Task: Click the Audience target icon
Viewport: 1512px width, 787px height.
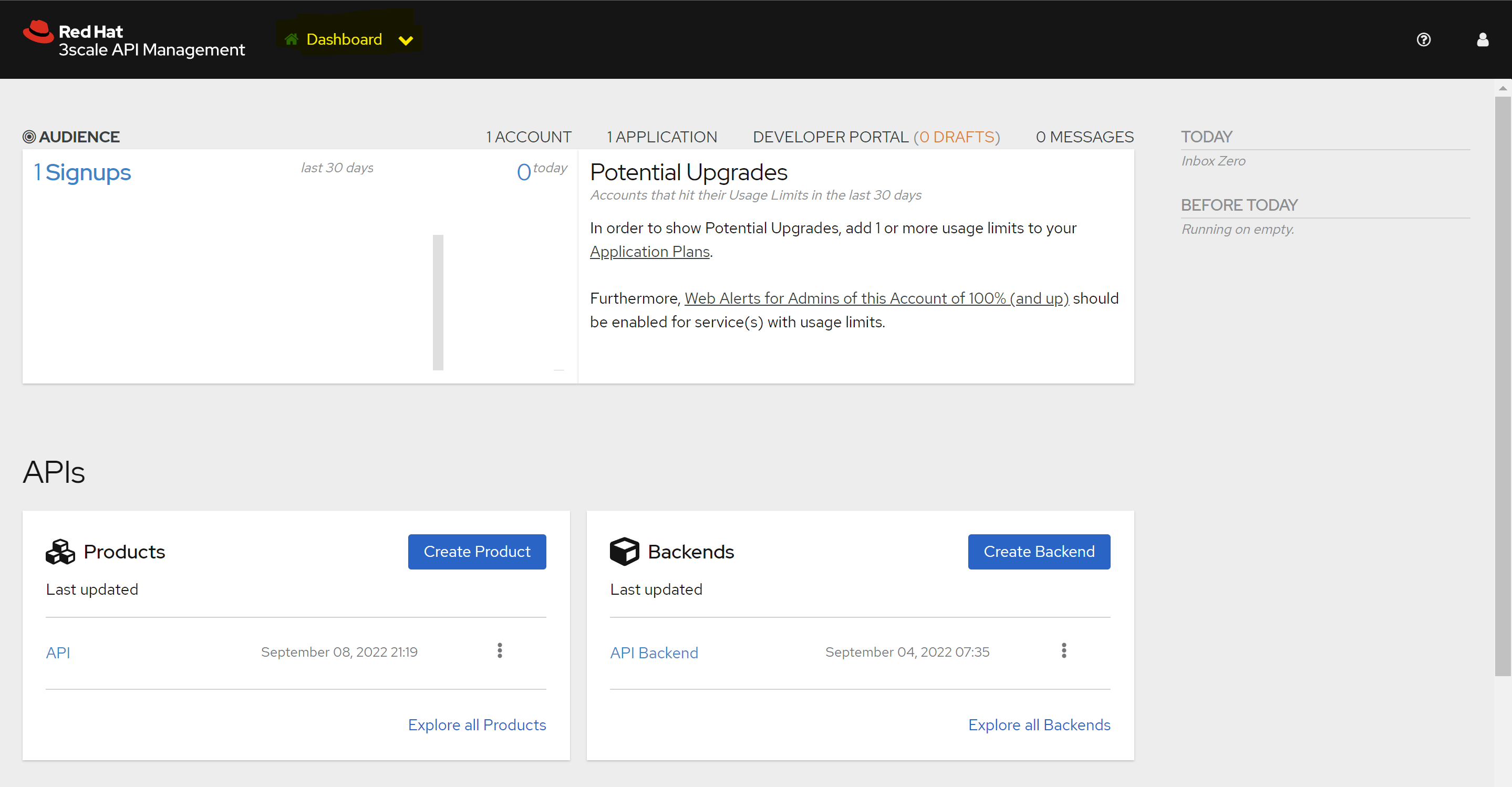Action: pos(29,137)
